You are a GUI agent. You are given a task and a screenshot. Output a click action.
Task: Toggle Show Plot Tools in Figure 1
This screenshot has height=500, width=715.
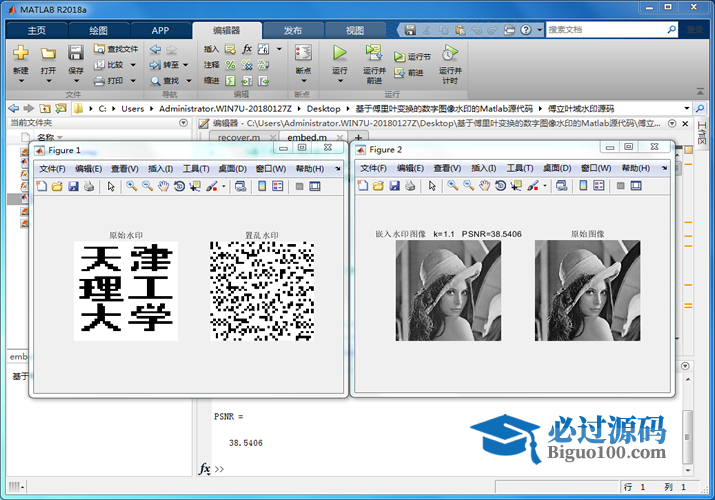coord(315,186)
